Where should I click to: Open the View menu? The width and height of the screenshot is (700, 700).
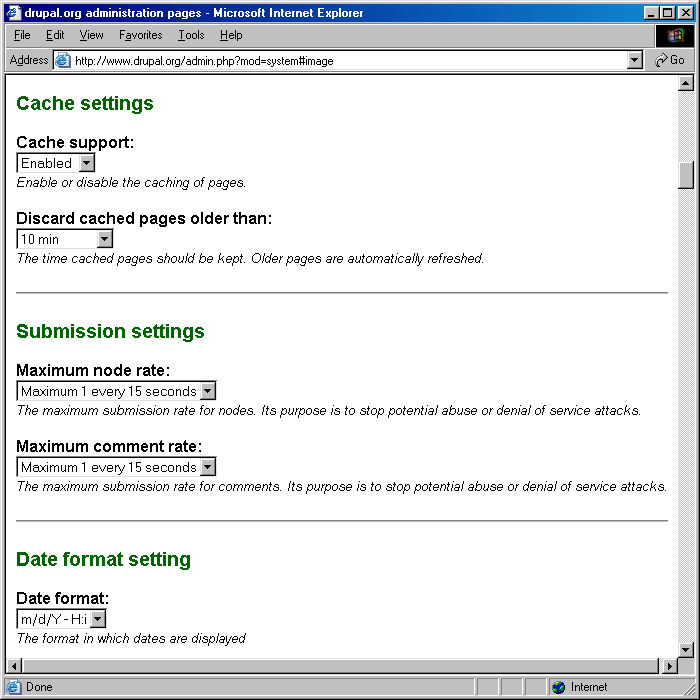tap(91, 35)
